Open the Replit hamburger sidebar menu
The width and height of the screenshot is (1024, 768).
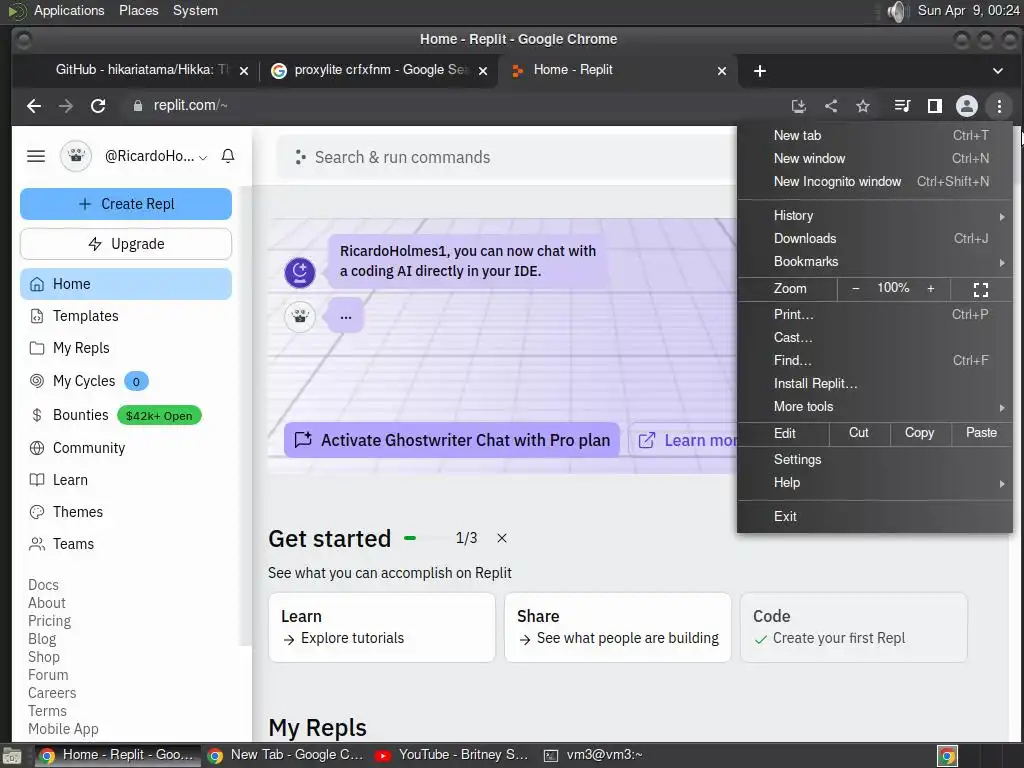[36, 156]
